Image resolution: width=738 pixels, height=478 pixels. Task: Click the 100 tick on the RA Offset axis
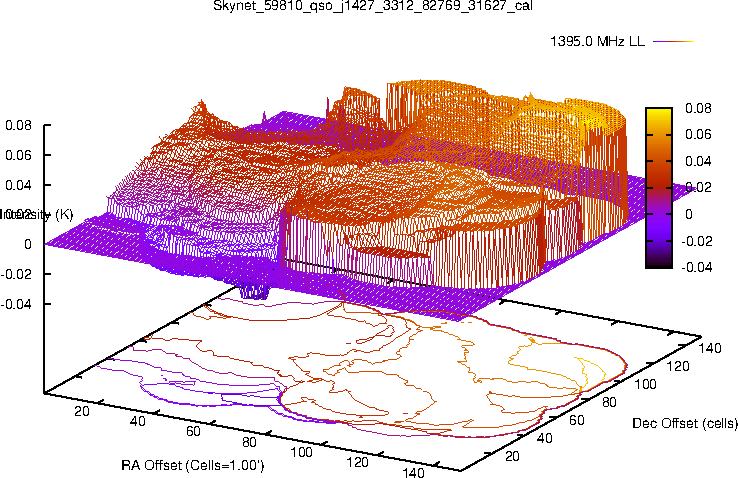coord(301,453)
